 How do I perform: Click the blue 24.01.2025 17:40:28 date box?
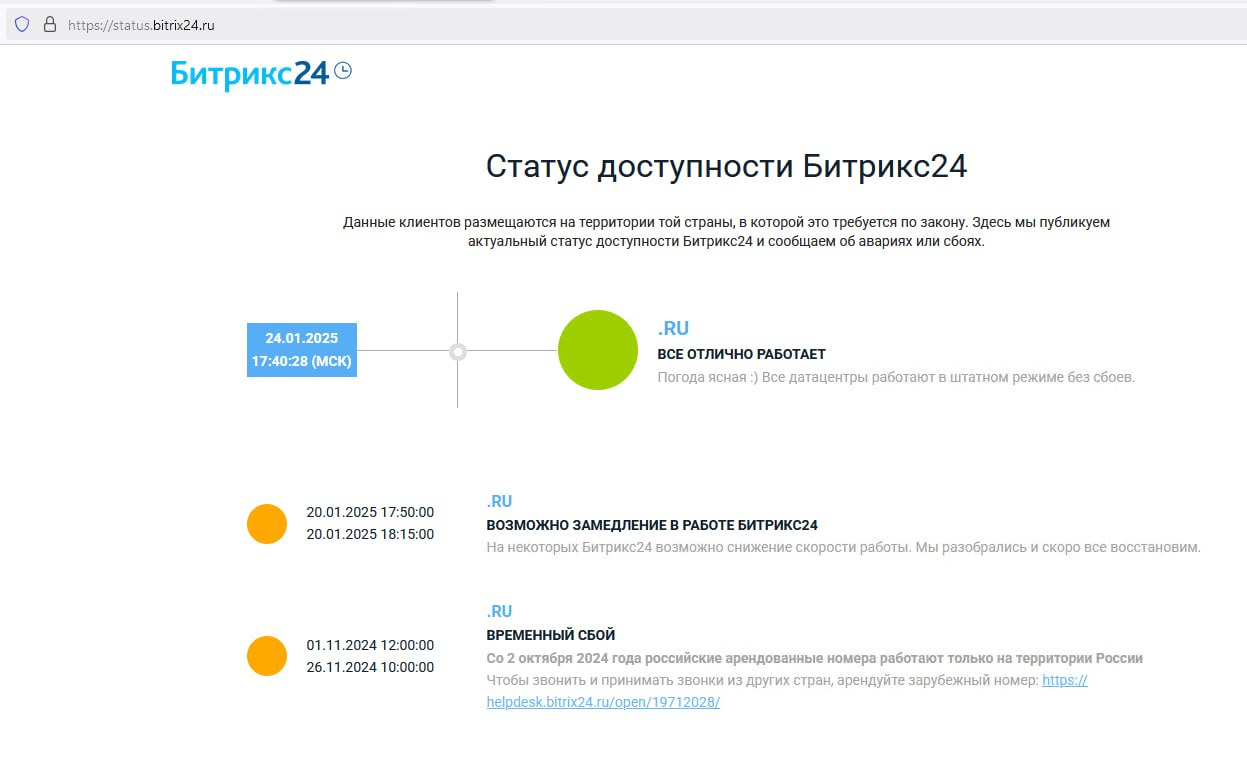coord(302,350)
